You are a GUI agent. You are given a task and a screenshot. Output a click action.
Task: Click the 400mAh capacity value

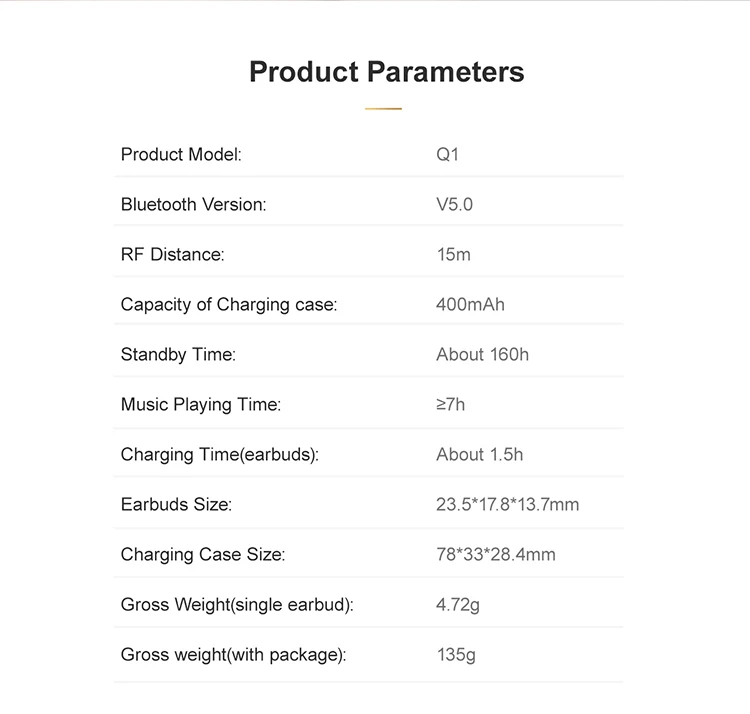tap(470, 305)
